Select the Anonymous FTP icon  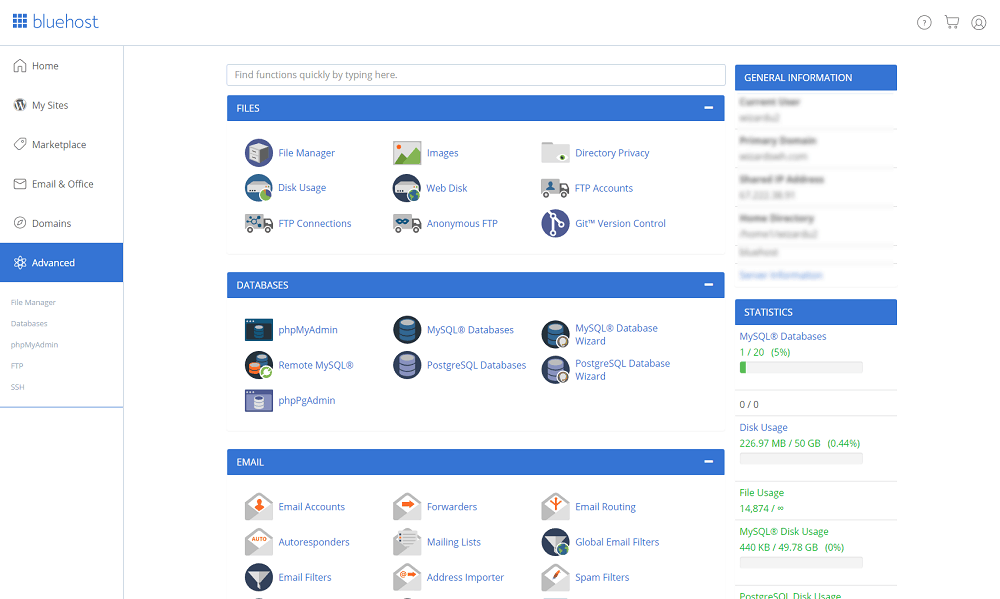pos(407,223)
